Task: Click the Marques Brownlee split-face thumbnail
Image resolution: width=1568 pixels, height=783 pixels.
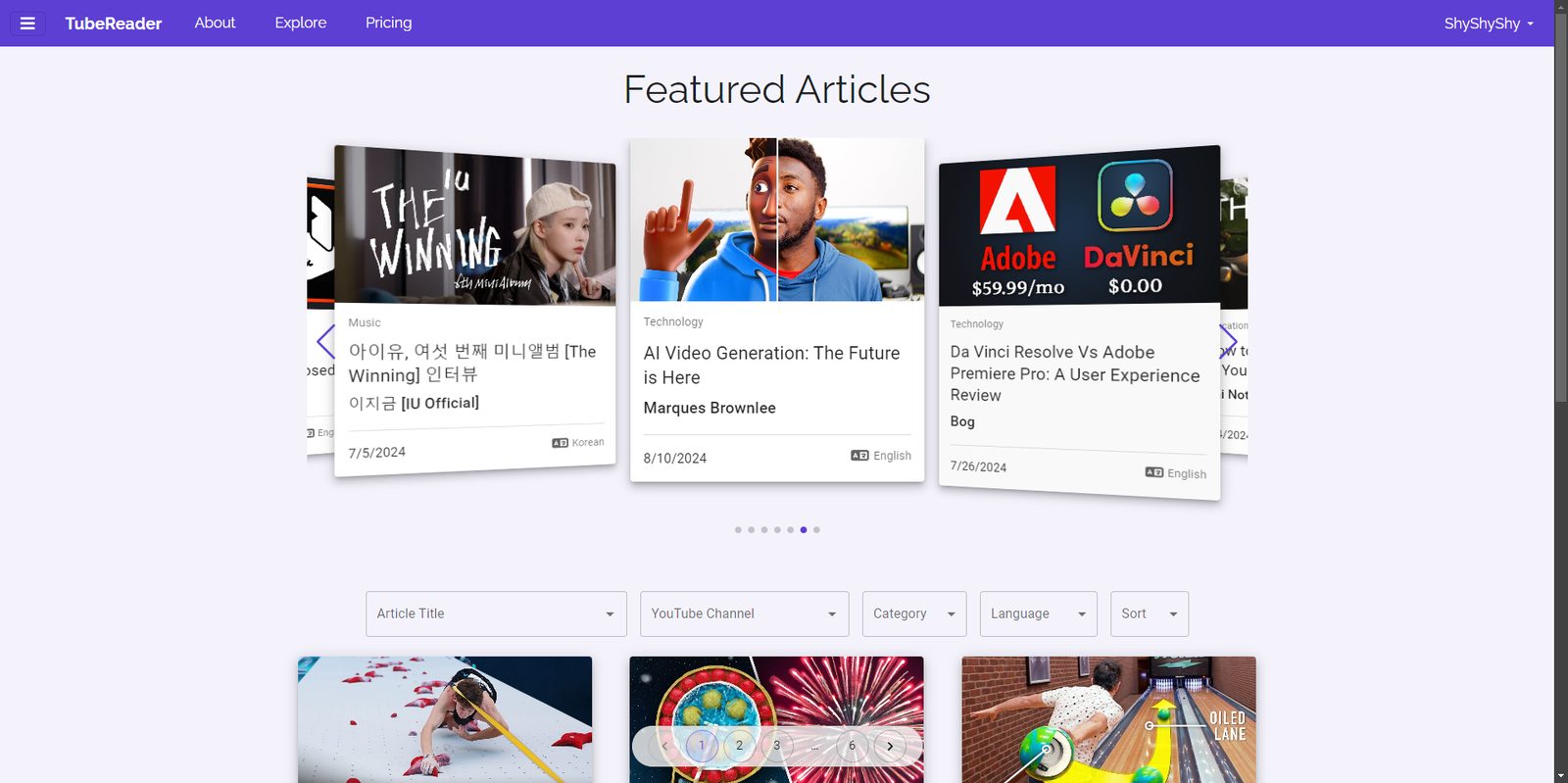Action: point(777,220)
